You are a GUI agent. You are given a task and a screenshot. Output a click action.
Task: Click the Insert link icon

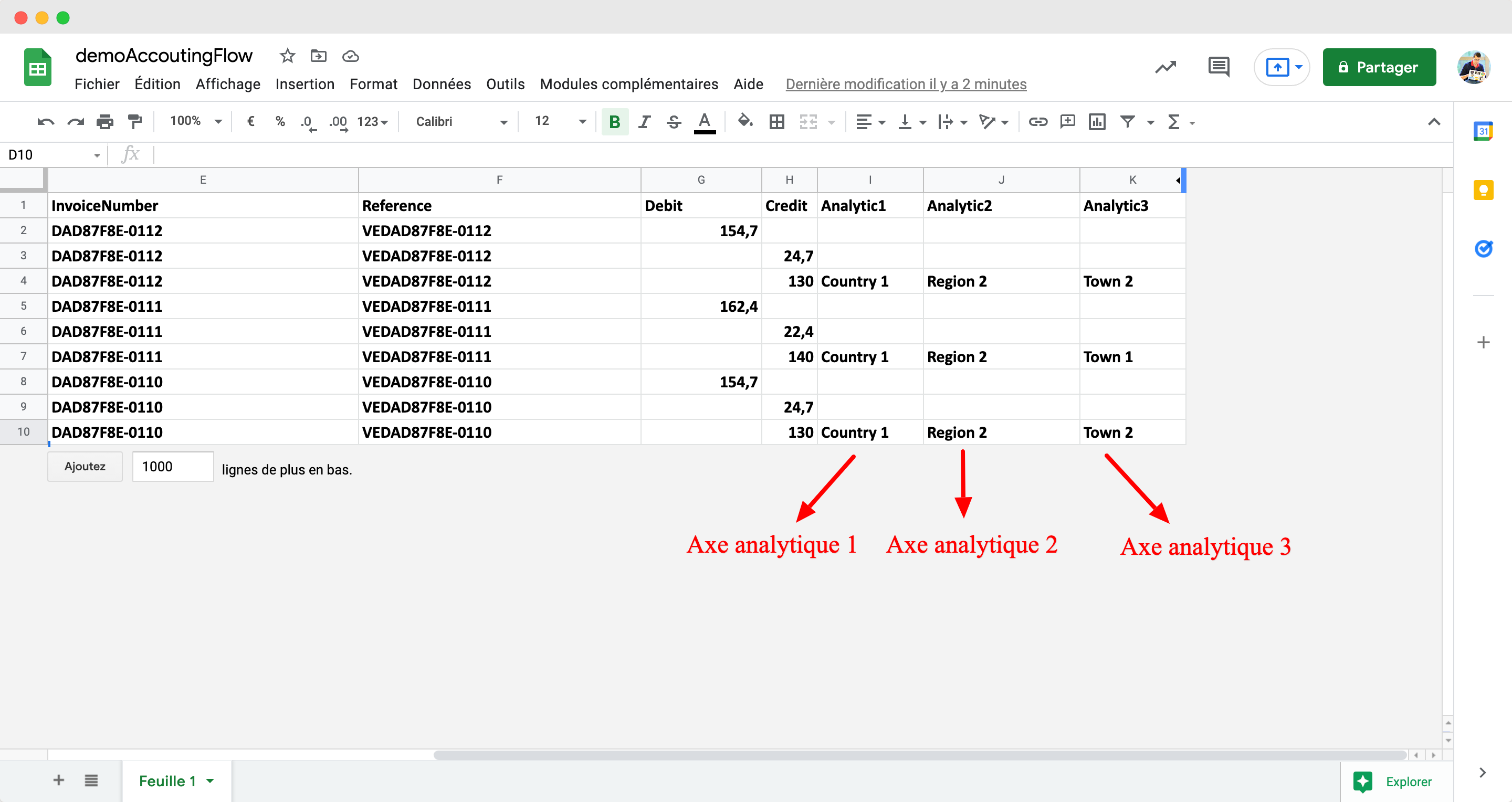coord(1038,122)
